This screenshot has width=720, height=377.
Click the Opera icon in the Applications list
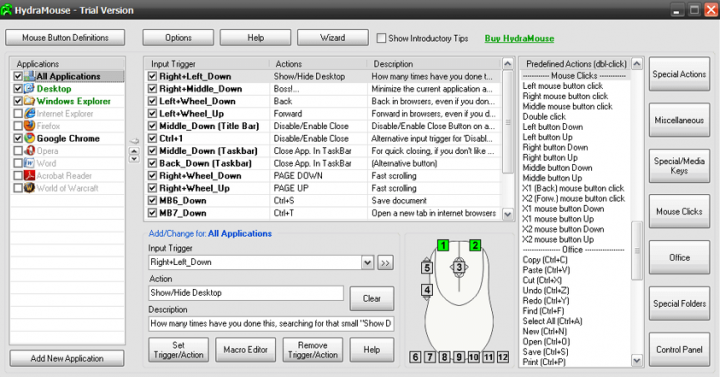[x=29, y=150]
